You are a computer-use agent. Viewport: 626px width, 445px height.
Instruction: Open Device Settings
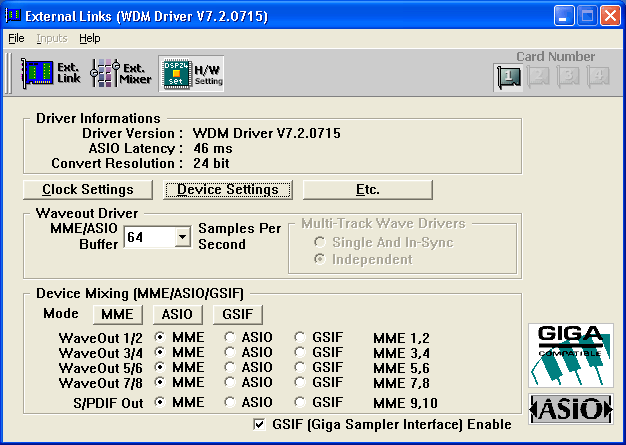click(228, 190)
